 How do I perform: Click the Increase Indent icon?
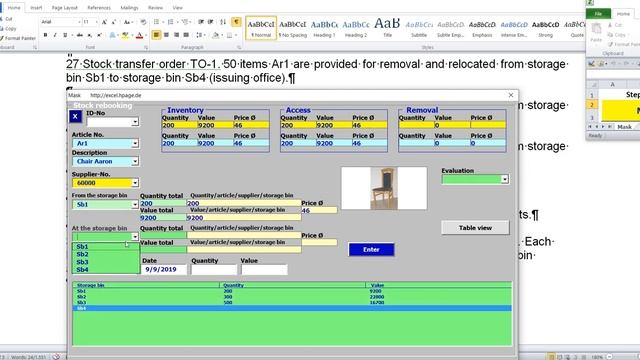point(211,22)
